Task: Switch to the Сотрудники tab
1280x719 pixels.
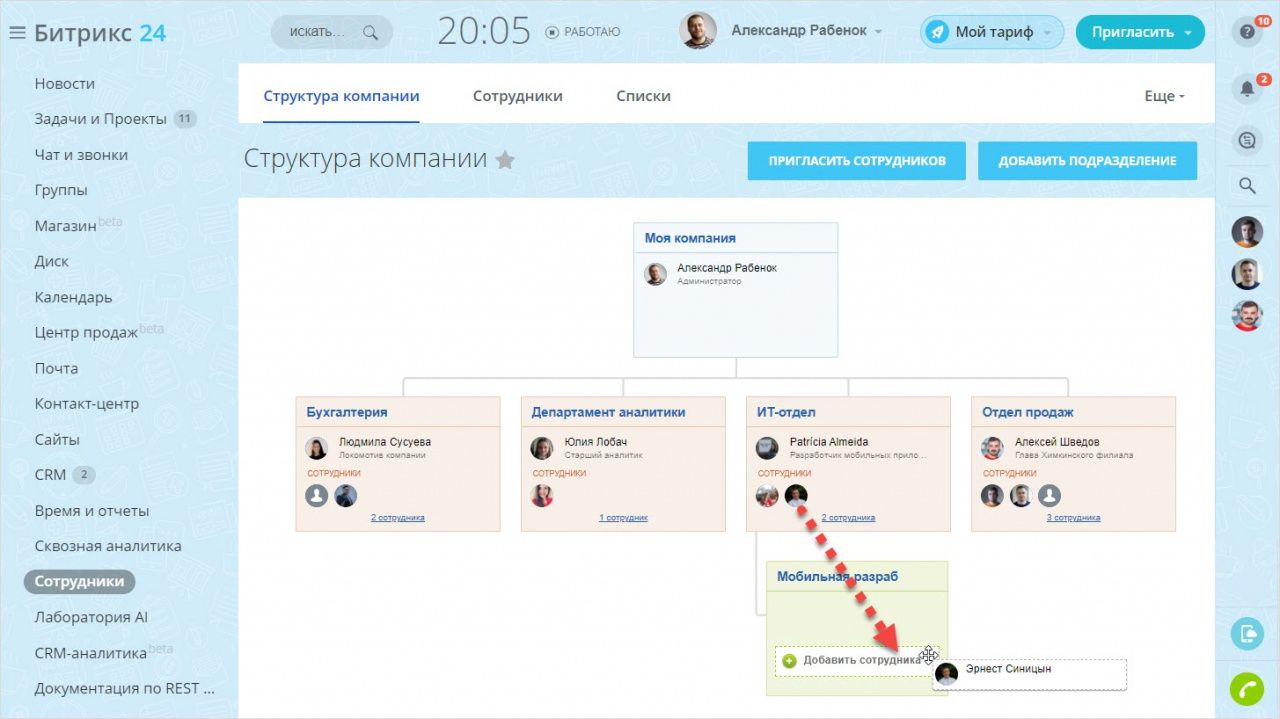Action: click(x=518, y=96)
